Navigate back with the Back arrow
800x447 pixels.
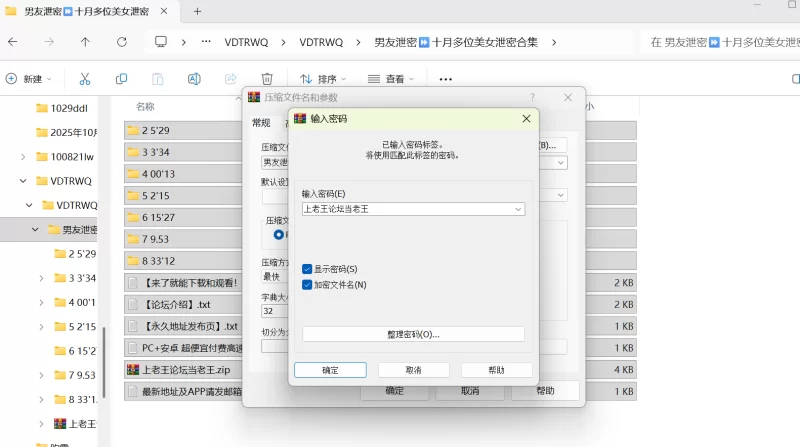pos(13,42)
